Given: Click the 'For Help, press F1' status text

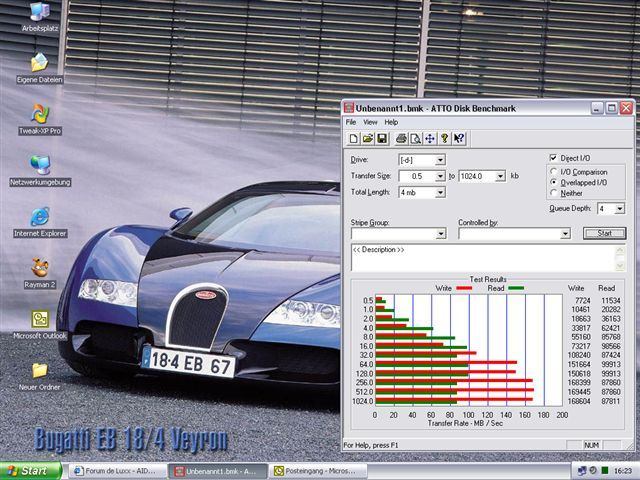Looking at the screenshot, I should click(x=371, y=445).
